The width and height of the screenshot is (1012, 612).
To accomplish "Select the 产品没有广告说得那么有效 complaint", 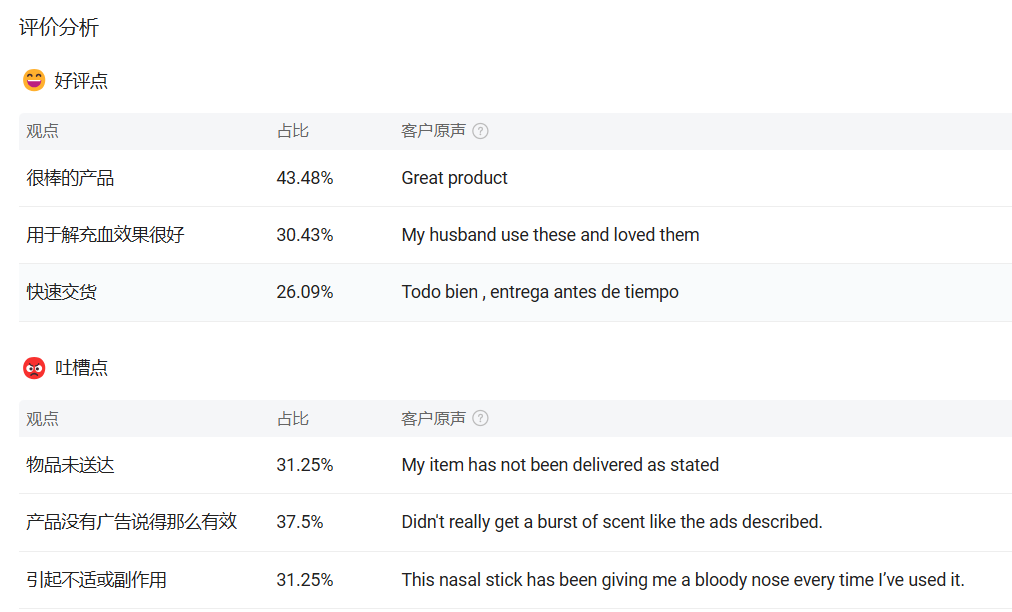I will pos(132,522).
